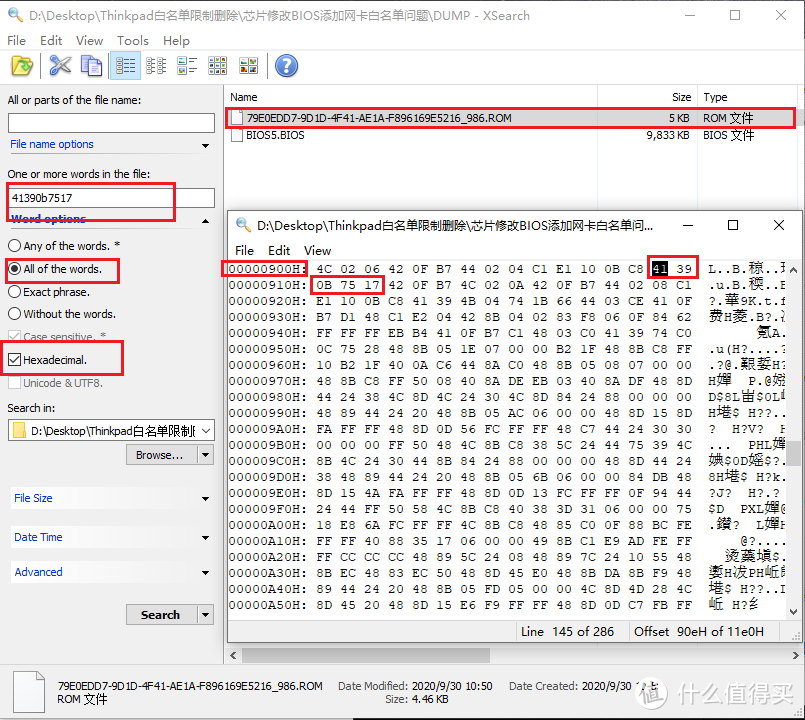Click the file icon of the ROM result
The width and height of the screenshot is (805, 720).
(237, 118)
